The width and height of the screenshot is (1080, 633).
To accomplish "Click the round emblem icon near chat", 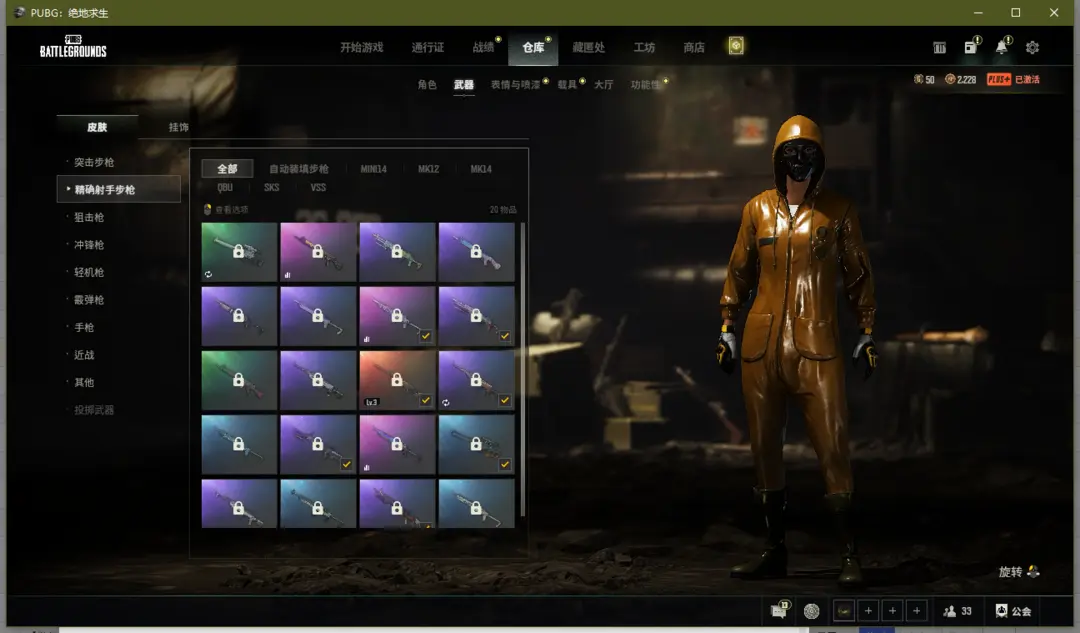I will coord(812,611).
